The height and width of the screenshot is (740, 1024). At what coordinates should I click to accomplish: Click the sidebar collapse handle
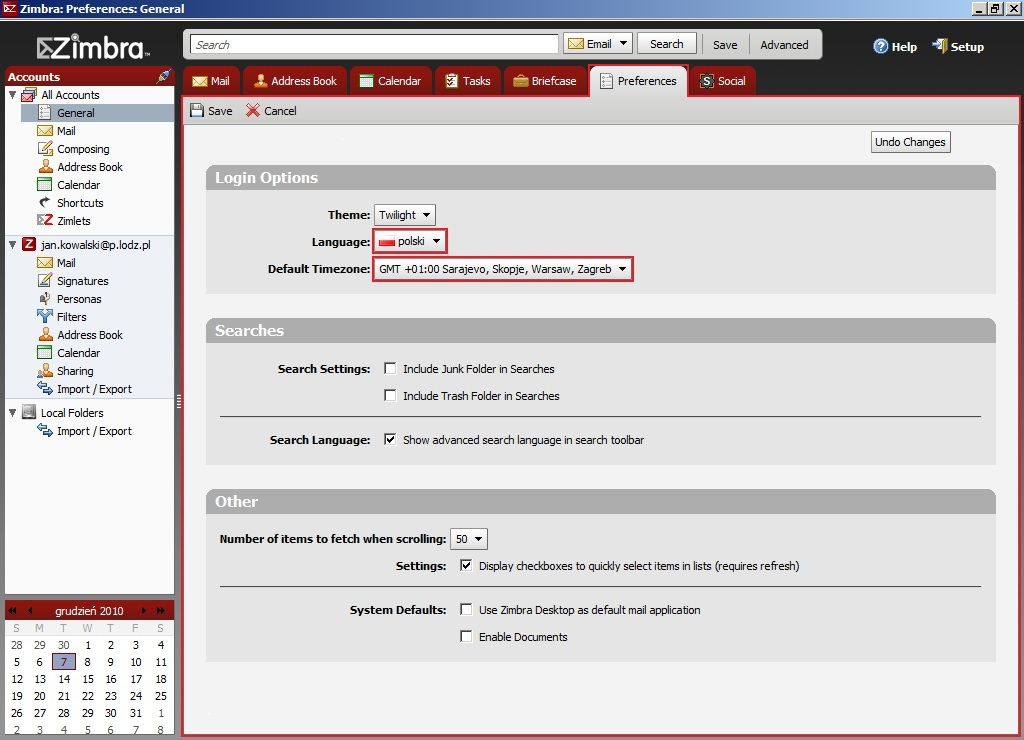coord(178,402)
